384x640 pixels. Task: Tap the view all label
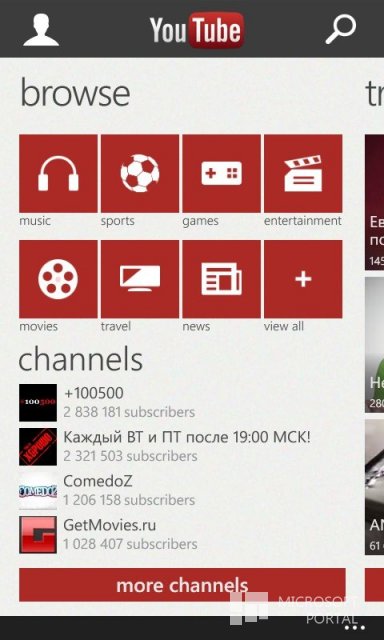tap(284, 326)
